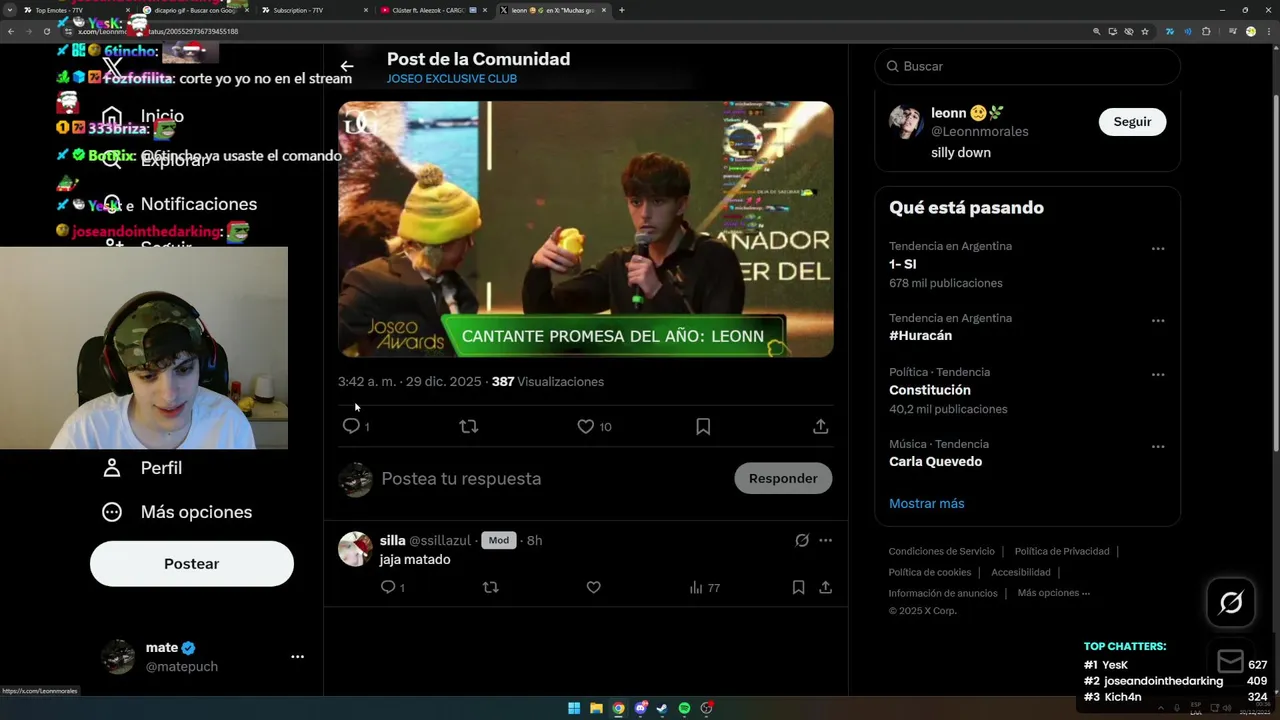Open options for trend 'Constitución'
Image resolution: width=1280 pixels, height=720 pixels.
click(1158, 375)
